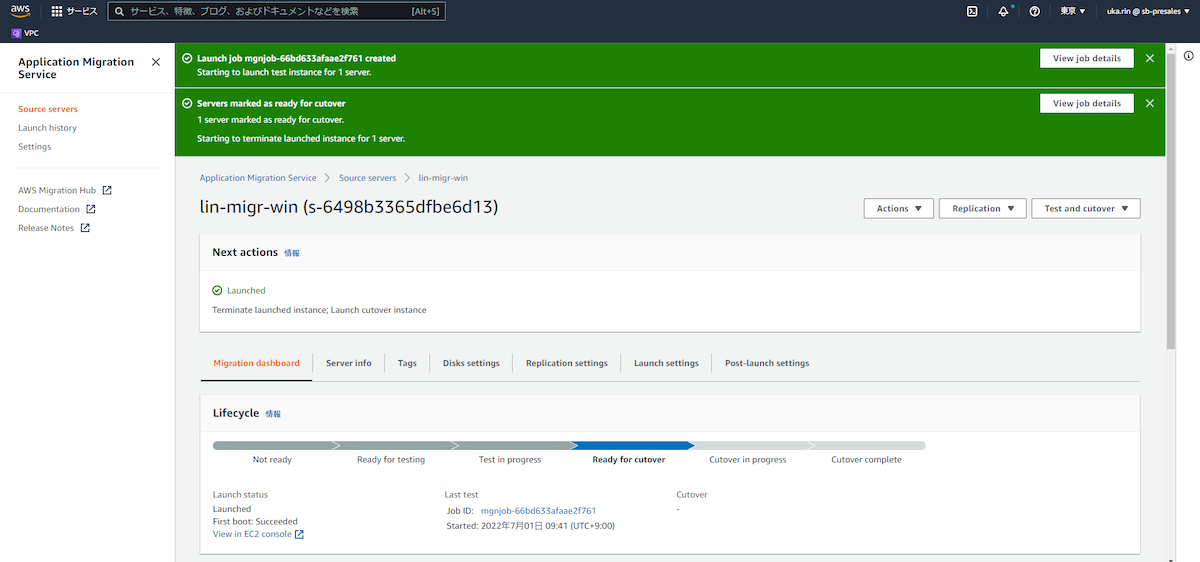Collapse the Application Migration Service sidebar

[155, 62]
